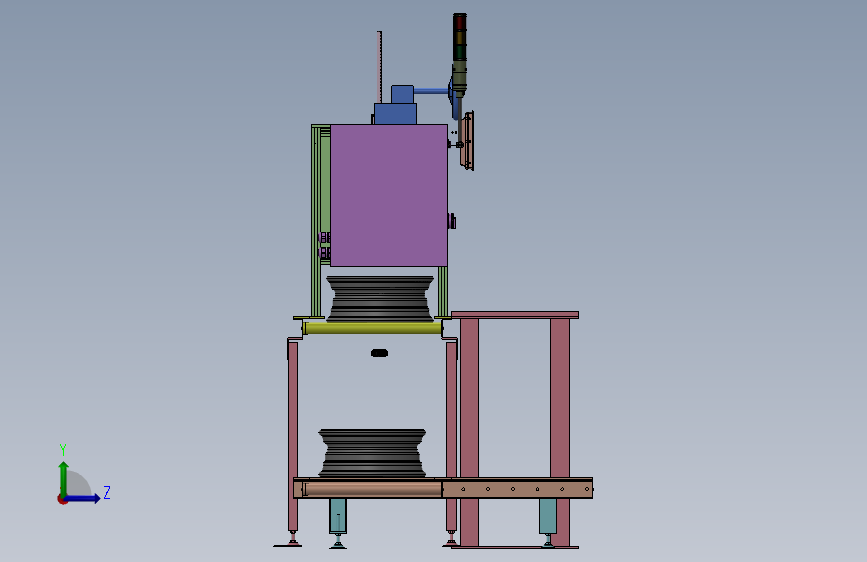Screen dimensions: 867x562
Task: Select the tall thin vertical rod above the cabinet
Action: (x=379, y=67)
